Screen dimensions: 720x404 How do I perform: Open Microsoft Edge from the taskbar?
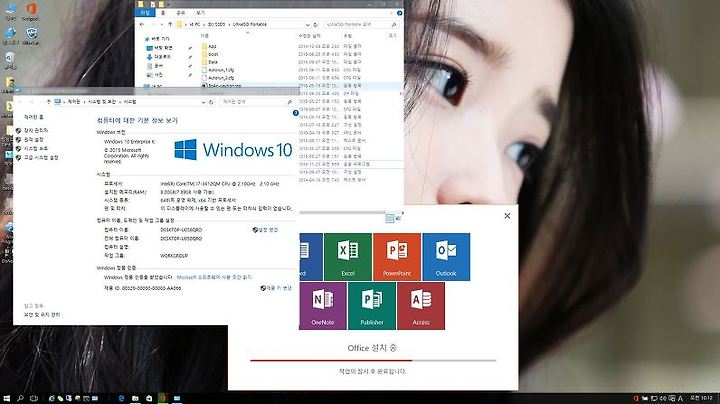[121, 398]
